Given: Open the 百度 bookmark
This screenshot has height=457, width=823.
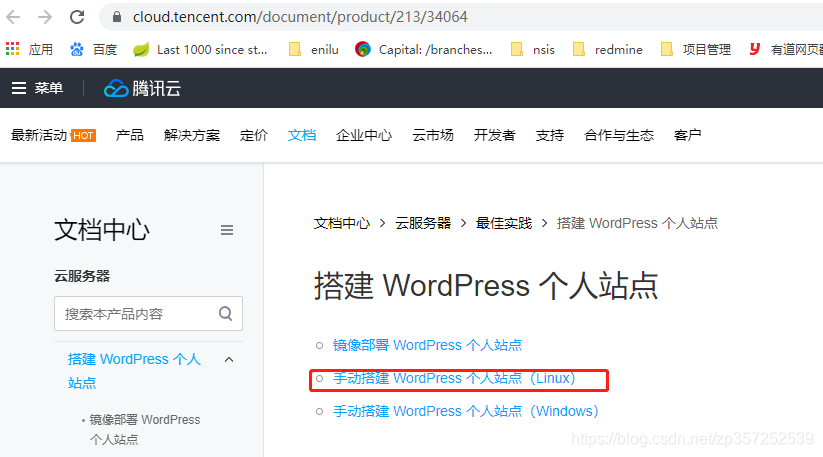Looking at the screenshot, I should pos(93,50).
